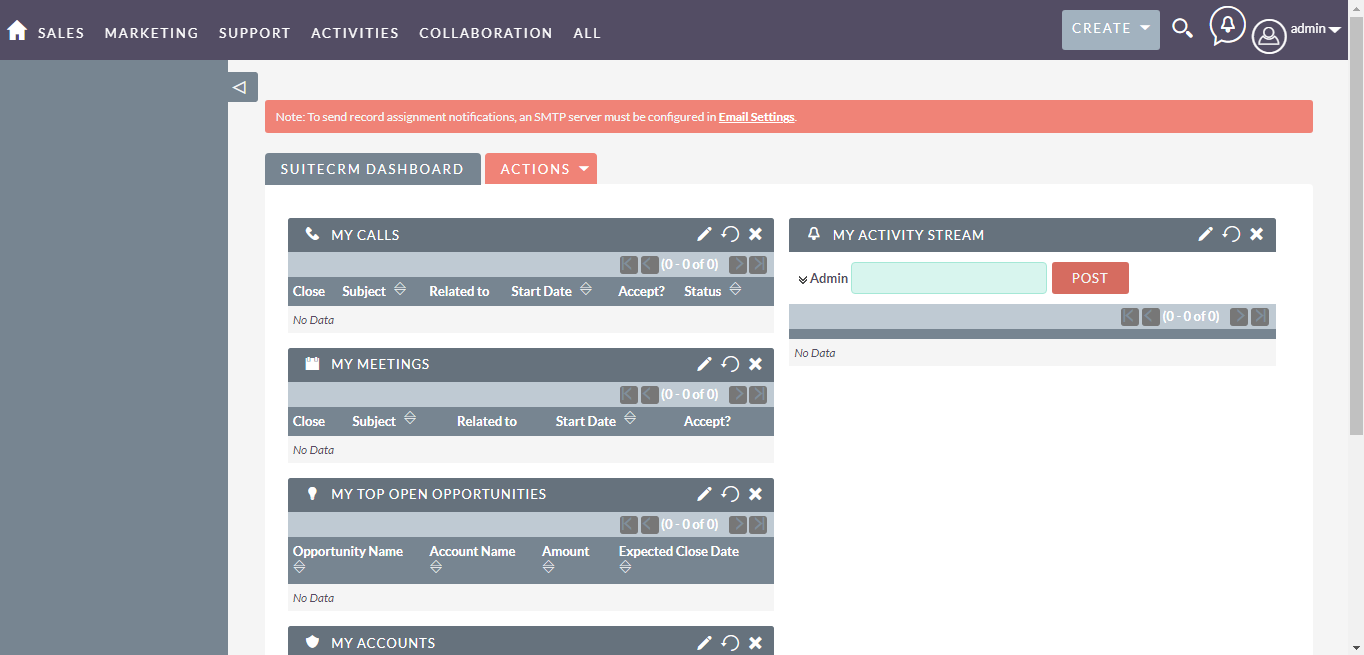Screen dimensions: 1364x655
Task: Click the POST button
Action: (x=1090, y=277)
